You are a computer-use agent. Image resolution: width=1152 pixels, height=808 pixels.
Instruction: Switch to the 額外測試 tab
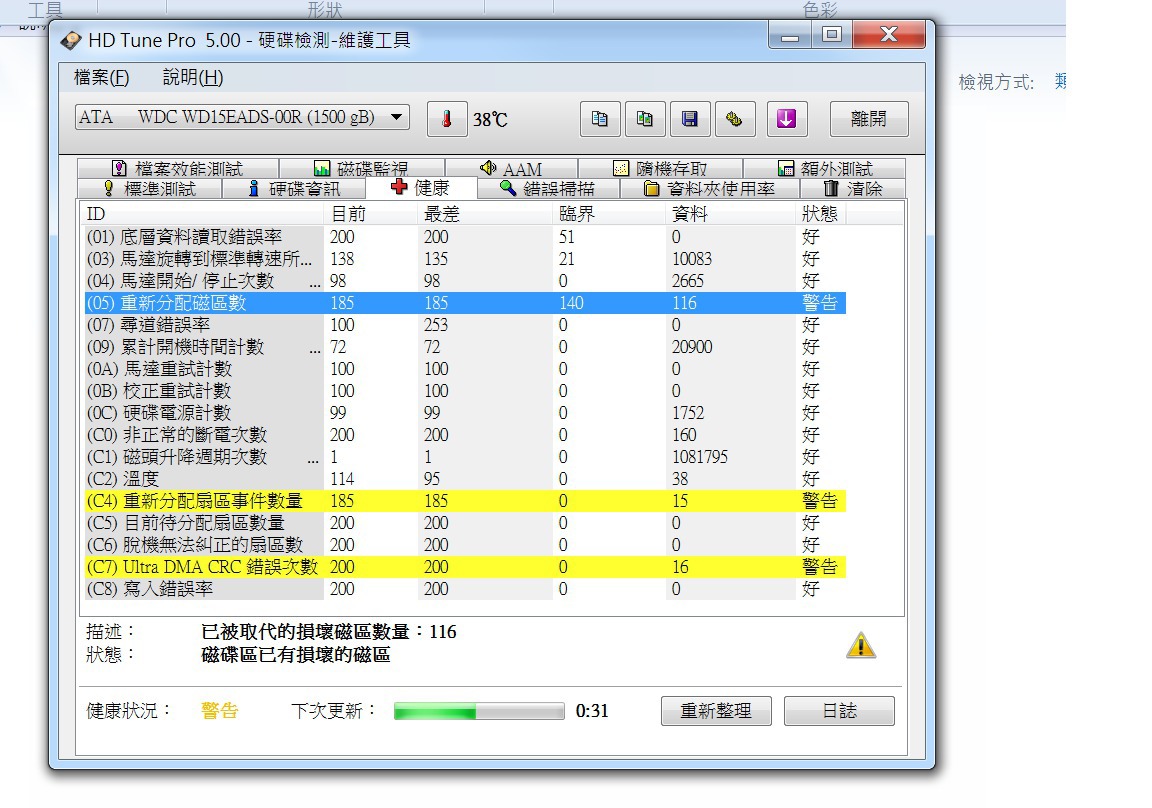click(x=824, y=168)
